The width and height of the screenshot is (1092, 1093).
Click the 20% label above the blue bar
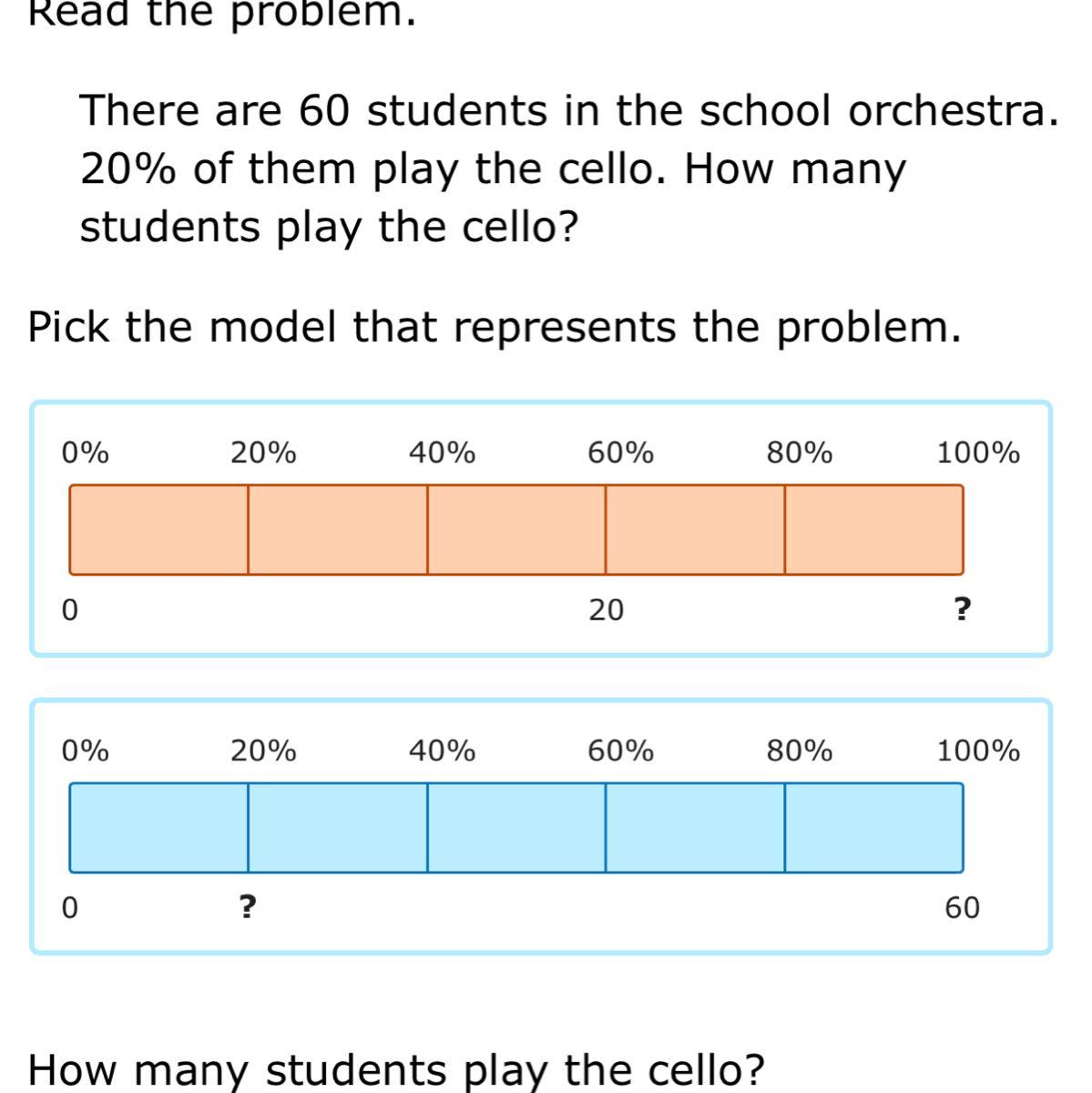click(263, 751)
